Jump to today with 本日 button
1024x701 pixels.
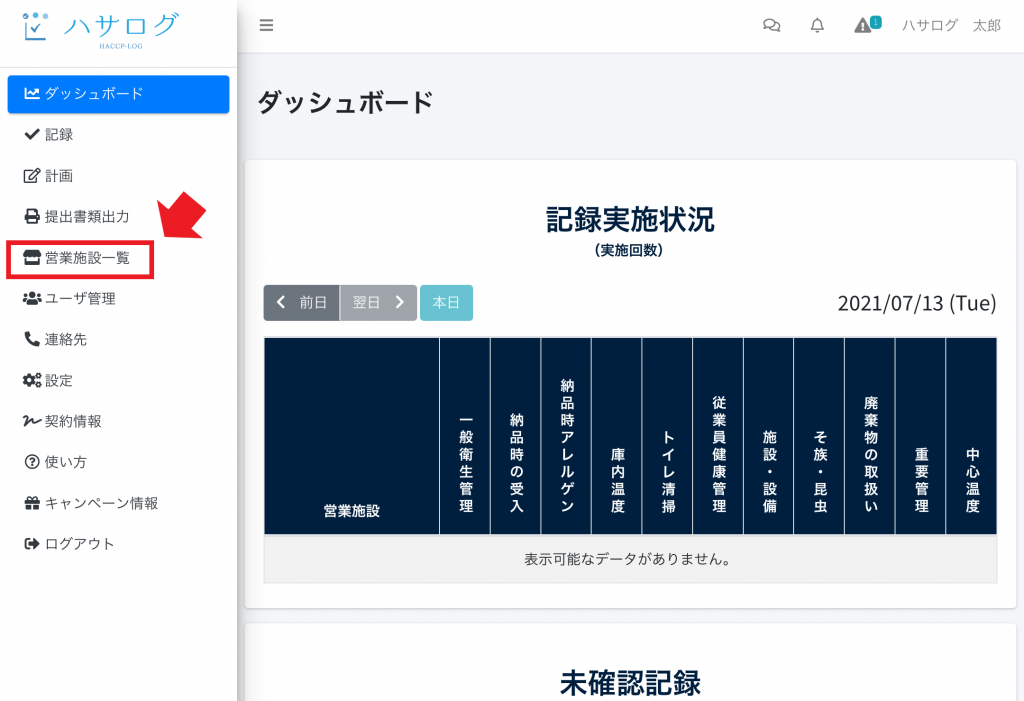[446, 302]
